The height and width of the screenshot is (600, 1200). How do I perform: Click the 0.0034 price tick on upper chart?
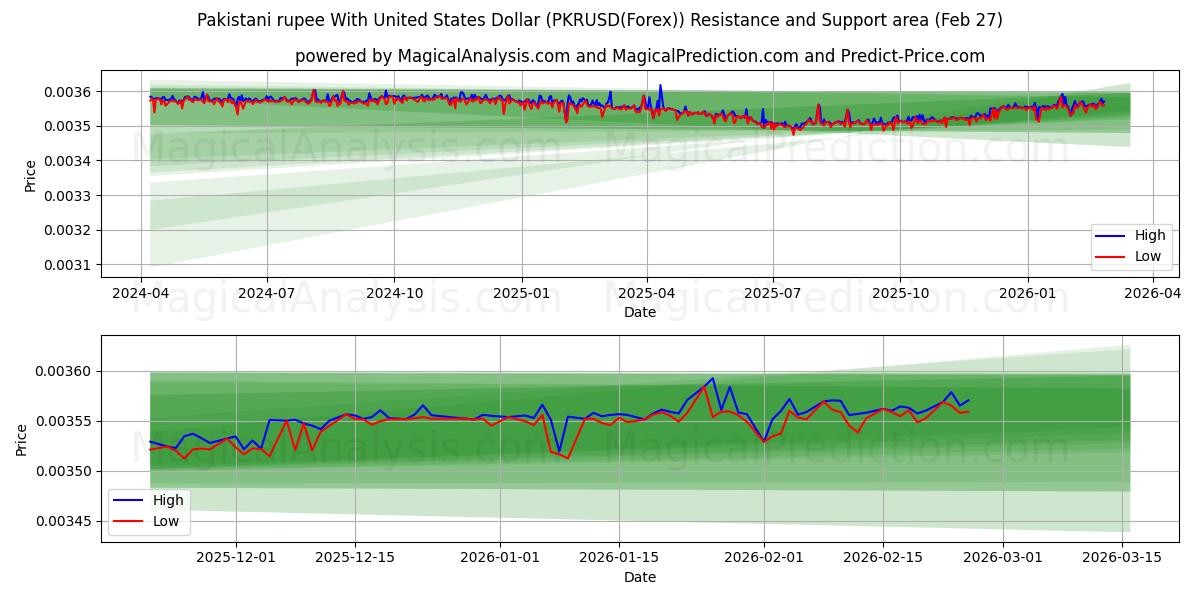[x=68, y=161]
